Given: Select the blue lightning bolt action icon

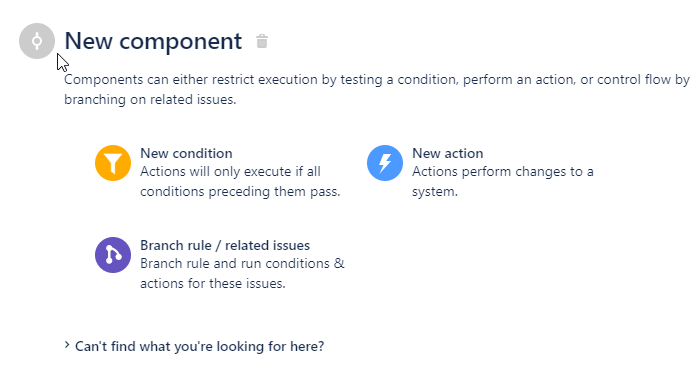Looking at the screenshot, I should pos(385,163).
